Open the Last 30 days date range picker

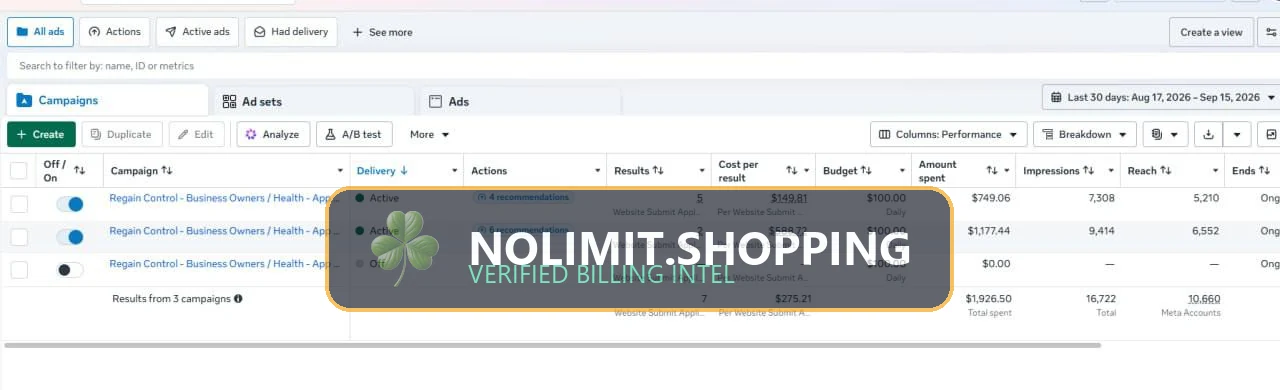pyautogui.click(x=1161, y=98)
